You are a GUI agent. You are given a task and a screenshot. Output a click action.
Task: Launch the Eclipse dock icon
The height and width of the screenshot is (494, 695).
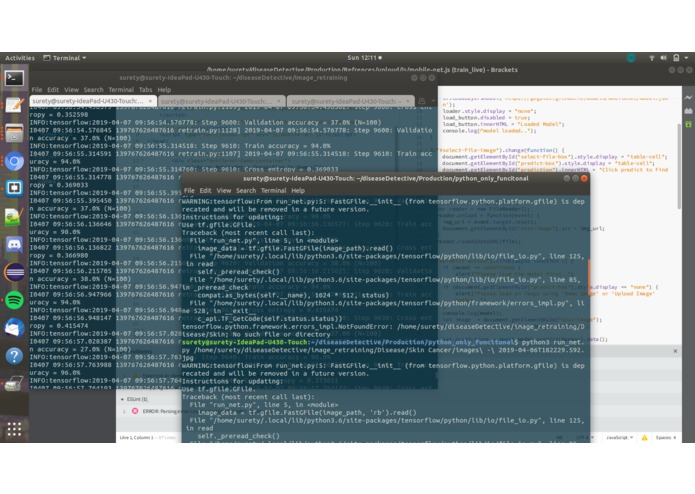(x=14, y=272)
